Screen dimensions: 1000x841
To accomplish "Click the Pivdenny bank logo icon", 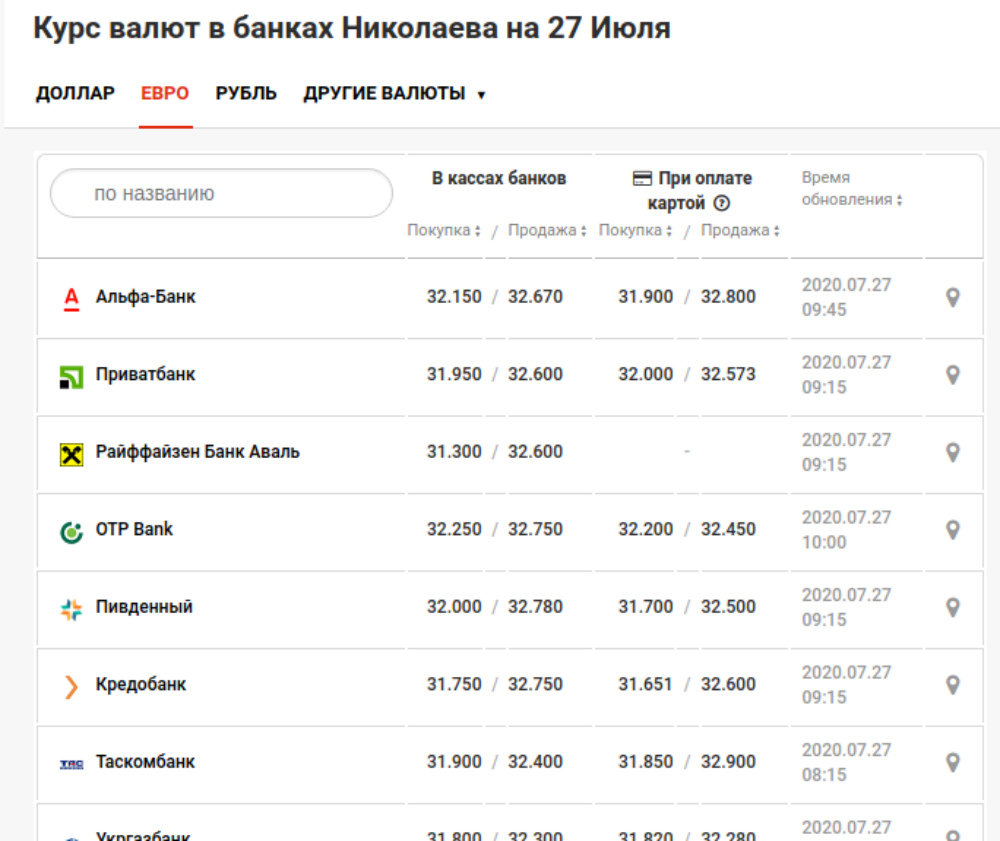I will (71, 608).
